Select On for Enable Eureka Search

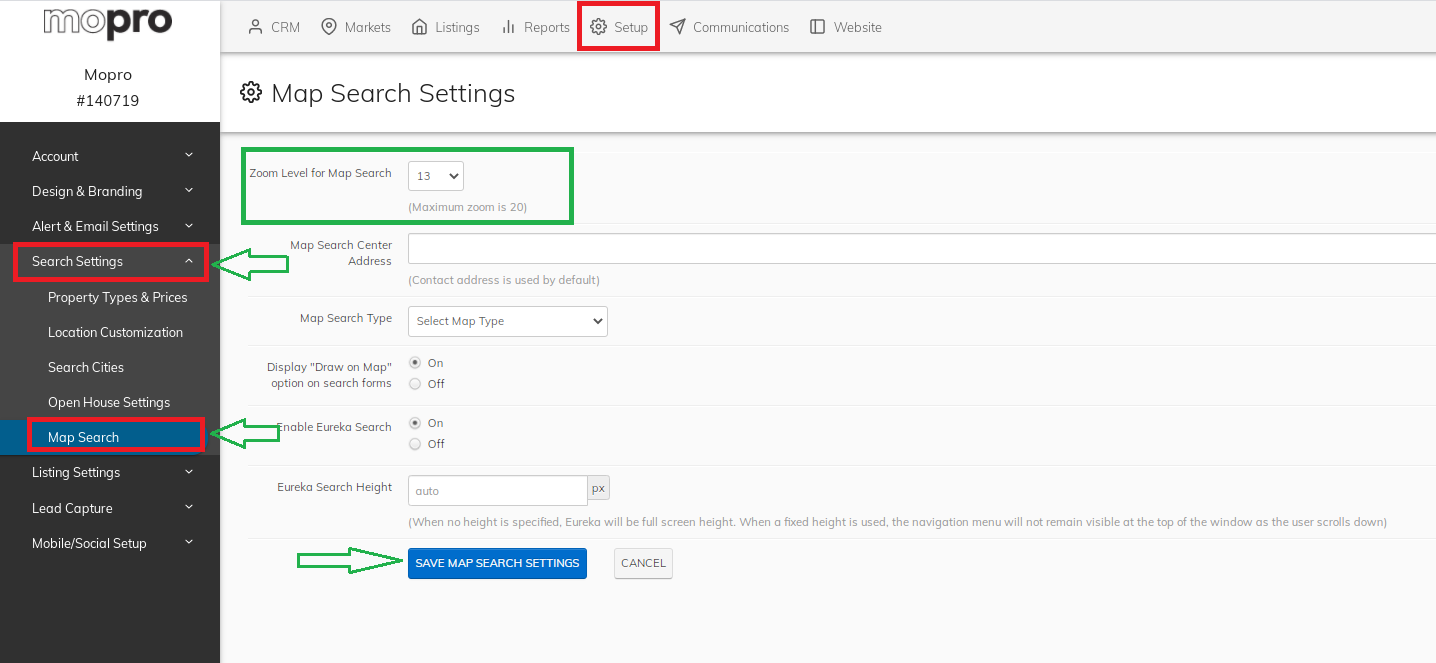tap(415, 423)
